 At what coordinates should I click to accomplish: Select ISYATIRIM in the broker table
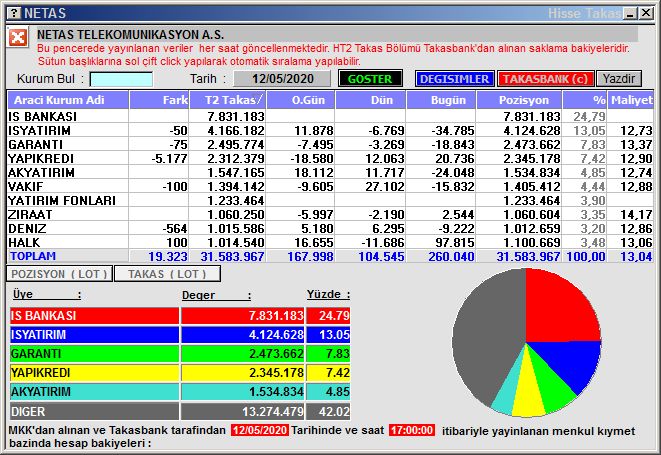(39, 131)
